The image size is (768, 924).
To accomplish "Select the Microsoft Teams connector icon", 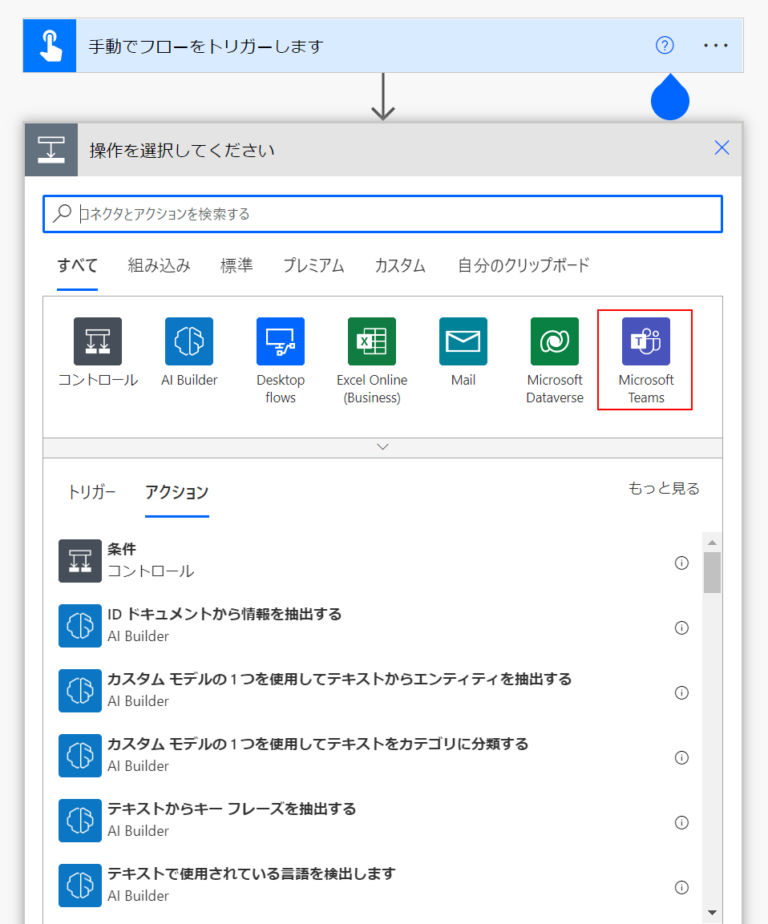I will (x=645, y=340).
